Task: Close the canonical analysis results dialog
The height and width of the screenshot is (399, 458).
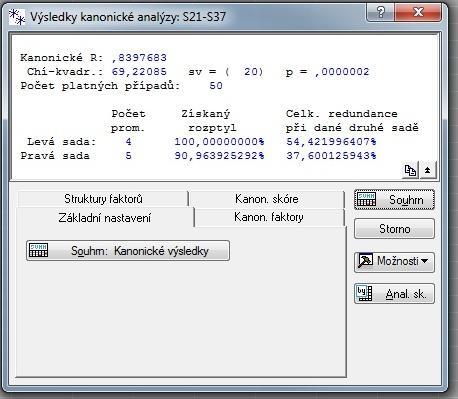Action: coord(418,13)
